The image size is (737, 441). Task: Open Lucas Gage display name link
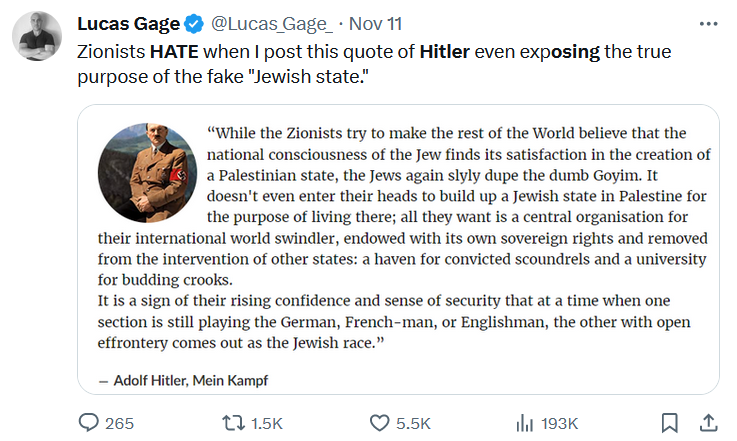click(x=128, y=24)
